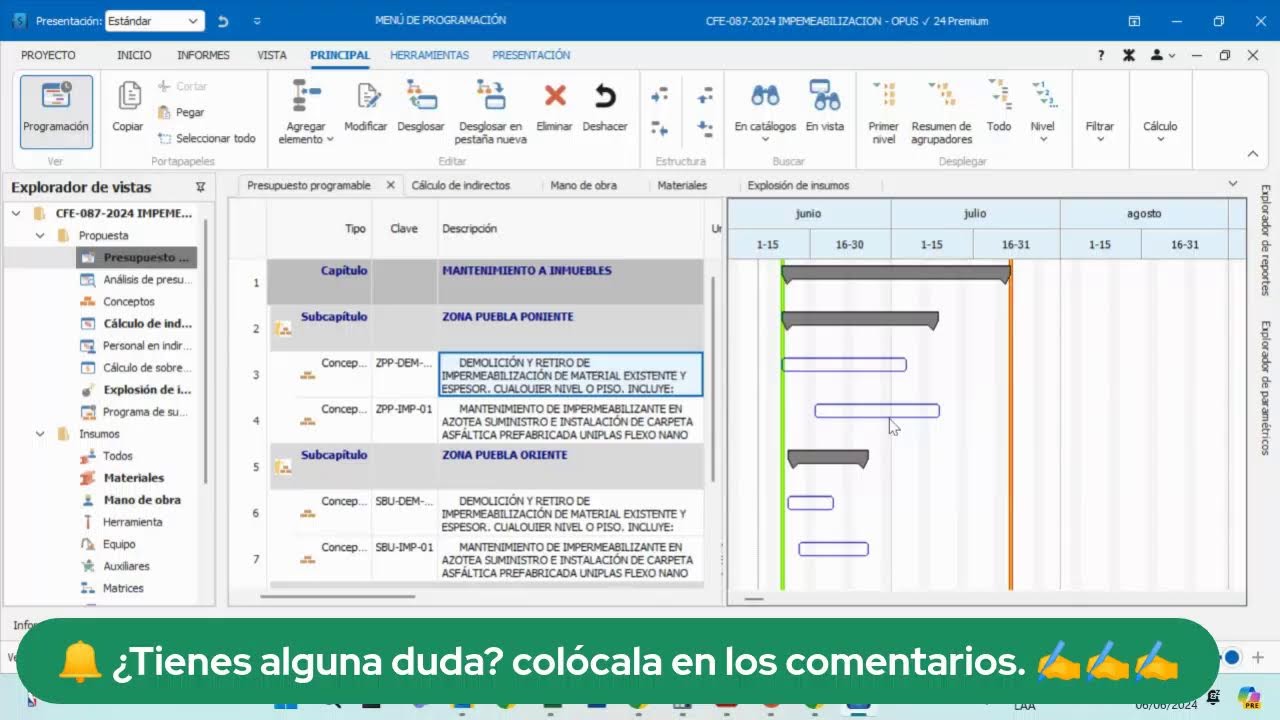The image size is (1280, 720).
Task: Click the undo arrow in title bar
Action: (223, 20)
